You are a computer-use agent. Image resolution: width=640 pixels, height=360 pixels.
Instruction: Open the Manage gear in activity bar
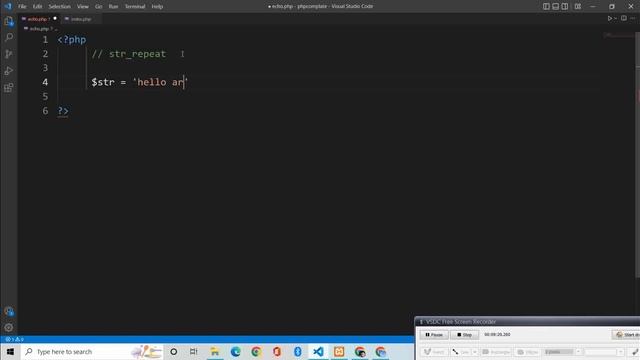(9, 327)
